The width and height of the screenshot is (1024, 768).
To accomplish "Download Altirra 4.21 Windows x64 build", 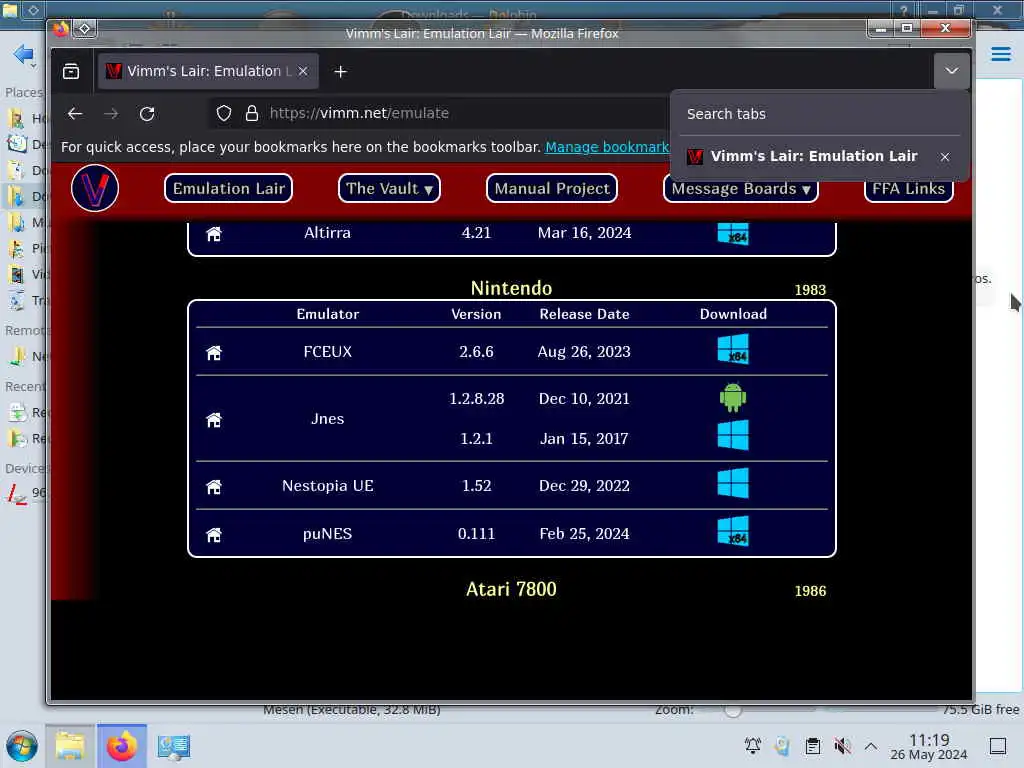I will (x=733, y=234).
